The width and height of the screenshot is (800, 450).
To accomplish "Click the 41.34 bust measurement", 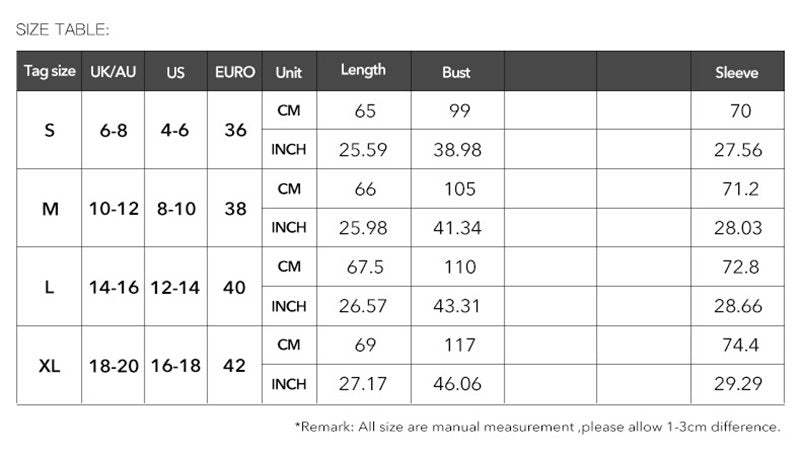I will click(459, 228).
